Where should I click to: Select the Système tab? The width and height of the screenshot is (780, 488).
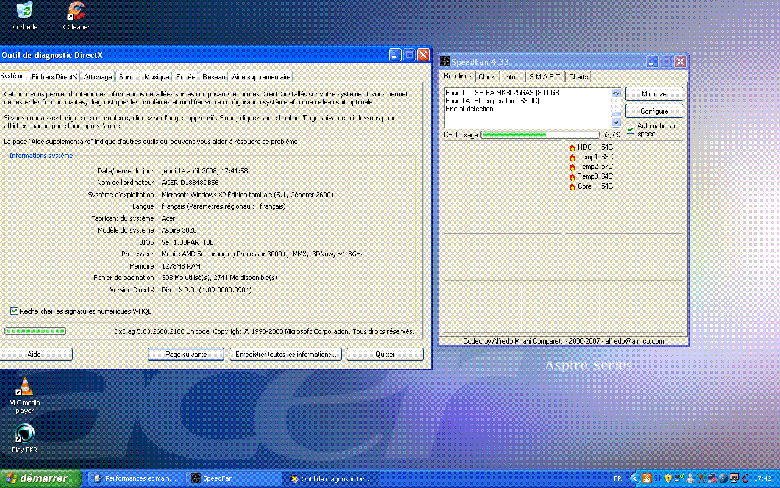(13, 76)
